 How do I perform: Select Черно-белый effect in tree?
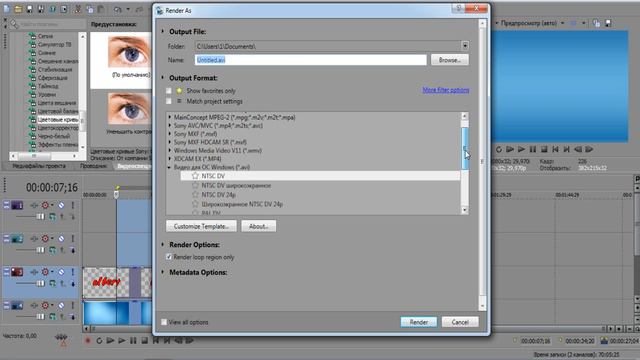point(54,136)
